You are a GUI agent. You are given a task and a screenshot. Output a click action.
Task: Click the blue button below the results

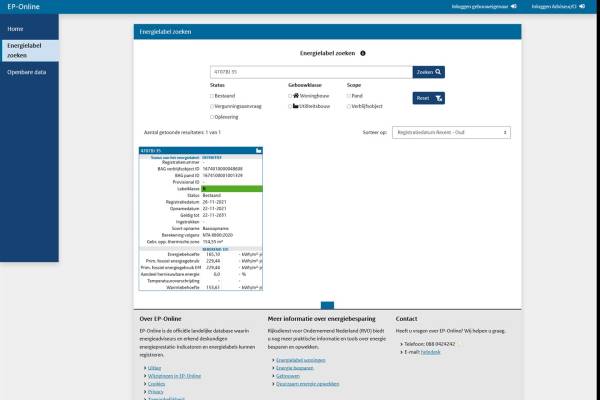pos(327,305)
